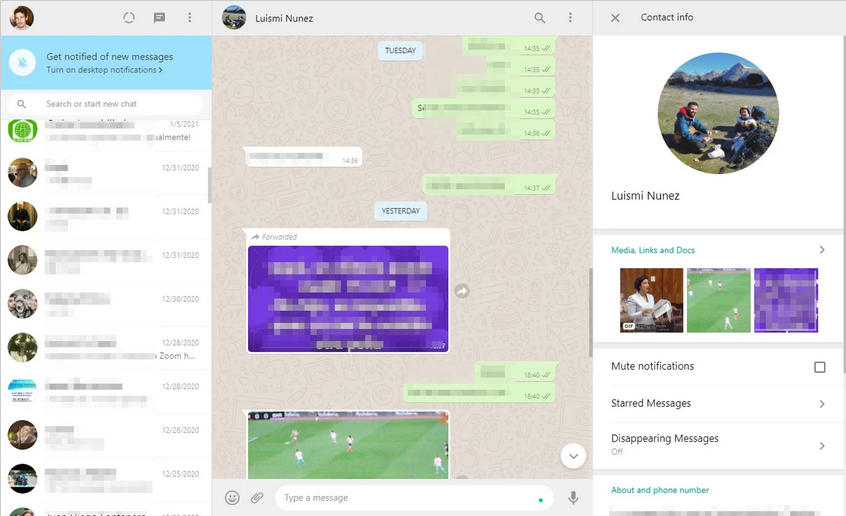Open the GIF media thumbnail
Image resolution: width=846 pixels, height=516 pixels.
pos(651,300)
